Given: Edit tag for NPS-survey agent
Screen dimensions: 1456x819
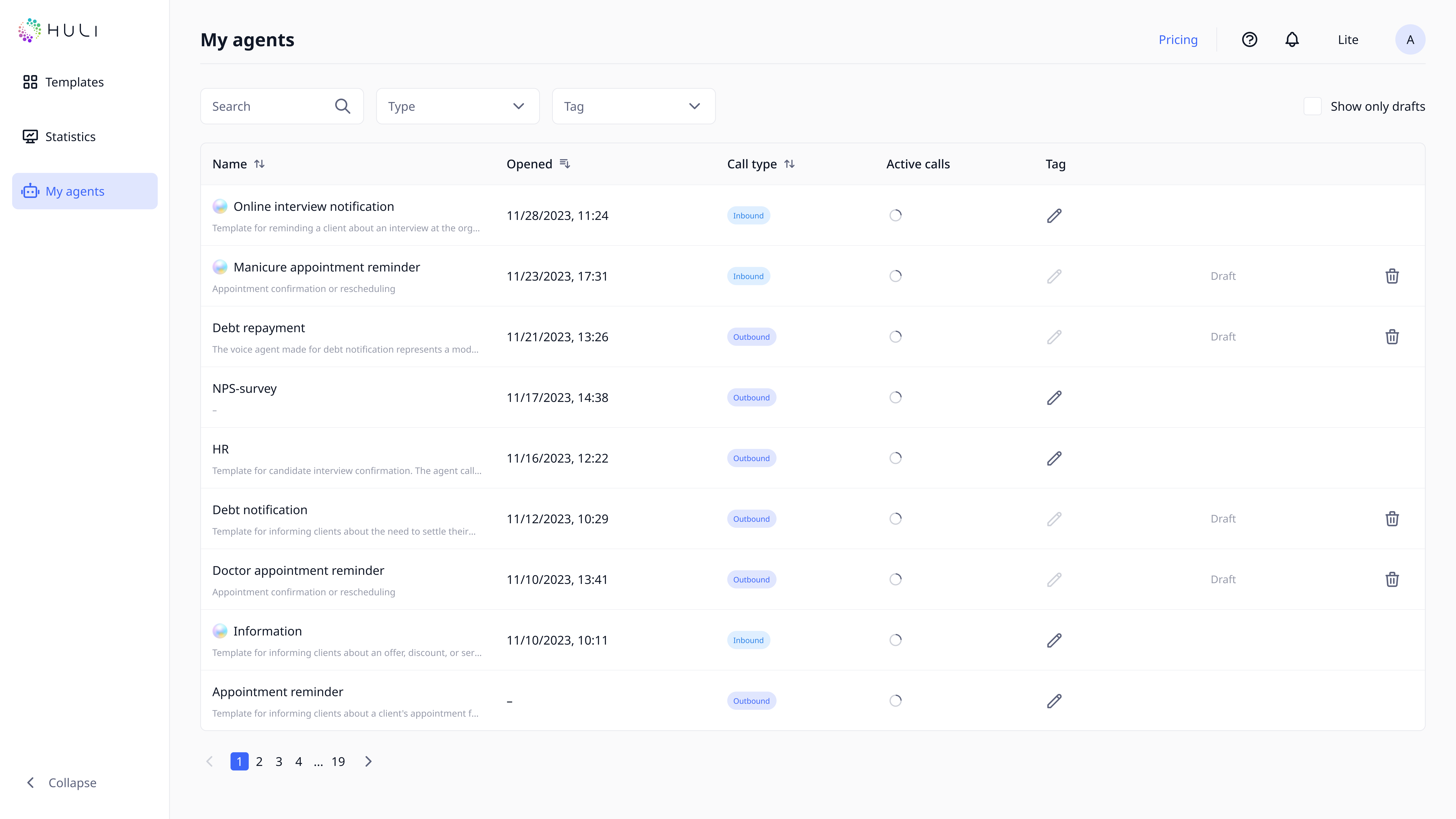Looking at the screenshot, I should click(1054, 397).
